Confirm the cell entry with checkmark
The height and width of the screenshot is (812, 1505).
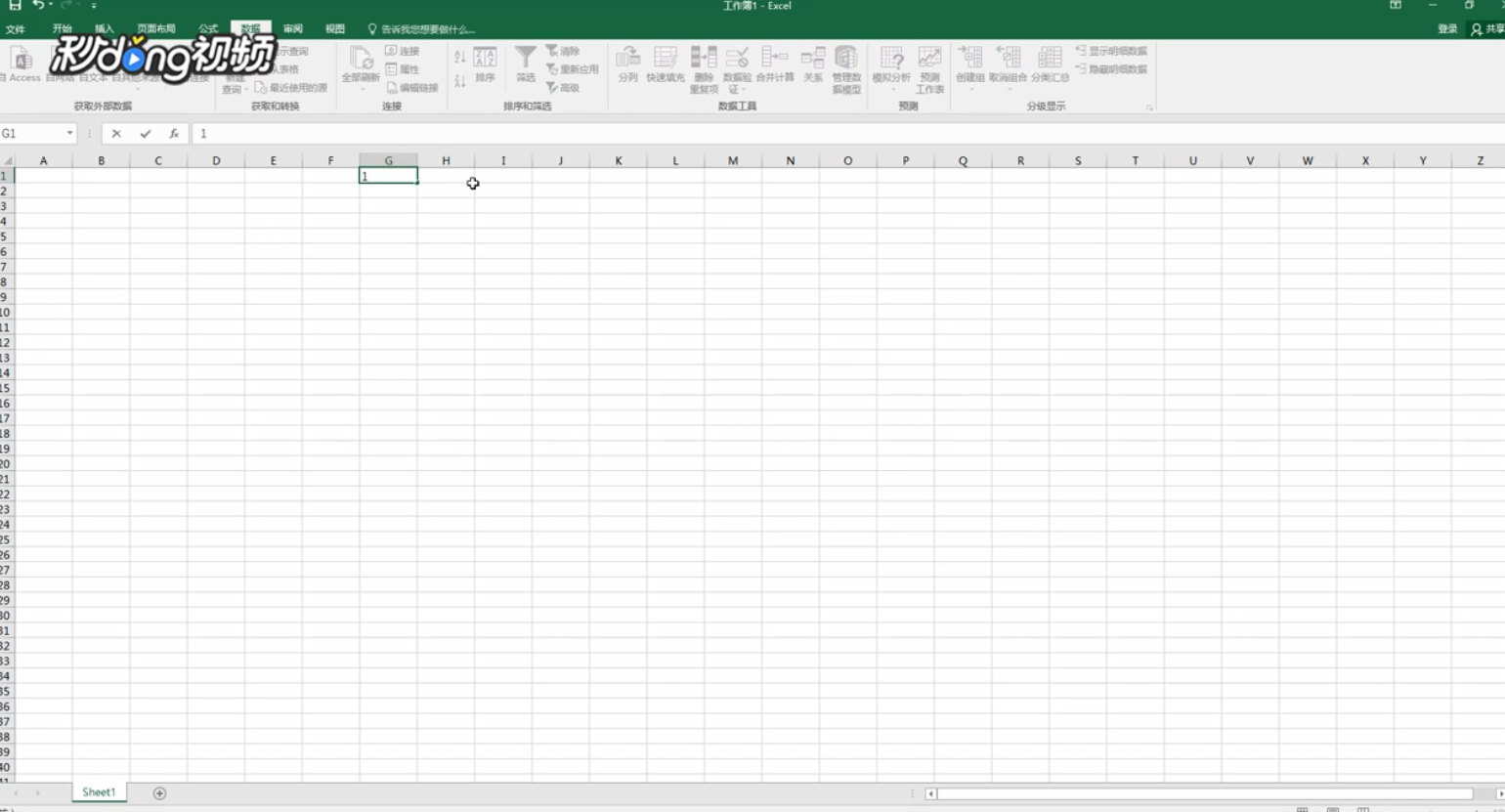pos(146,134)
